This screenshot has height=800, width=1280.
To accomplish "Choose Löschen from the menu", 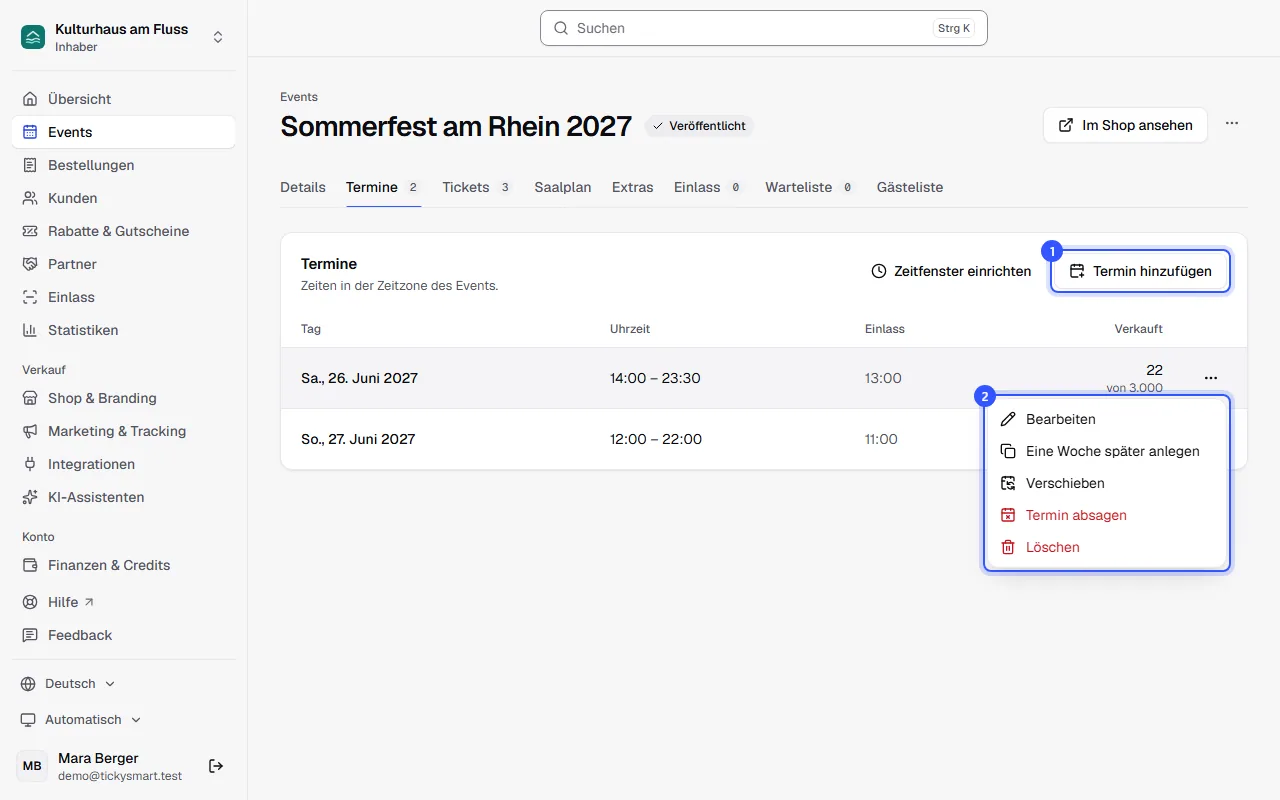I will point(1107,547).
